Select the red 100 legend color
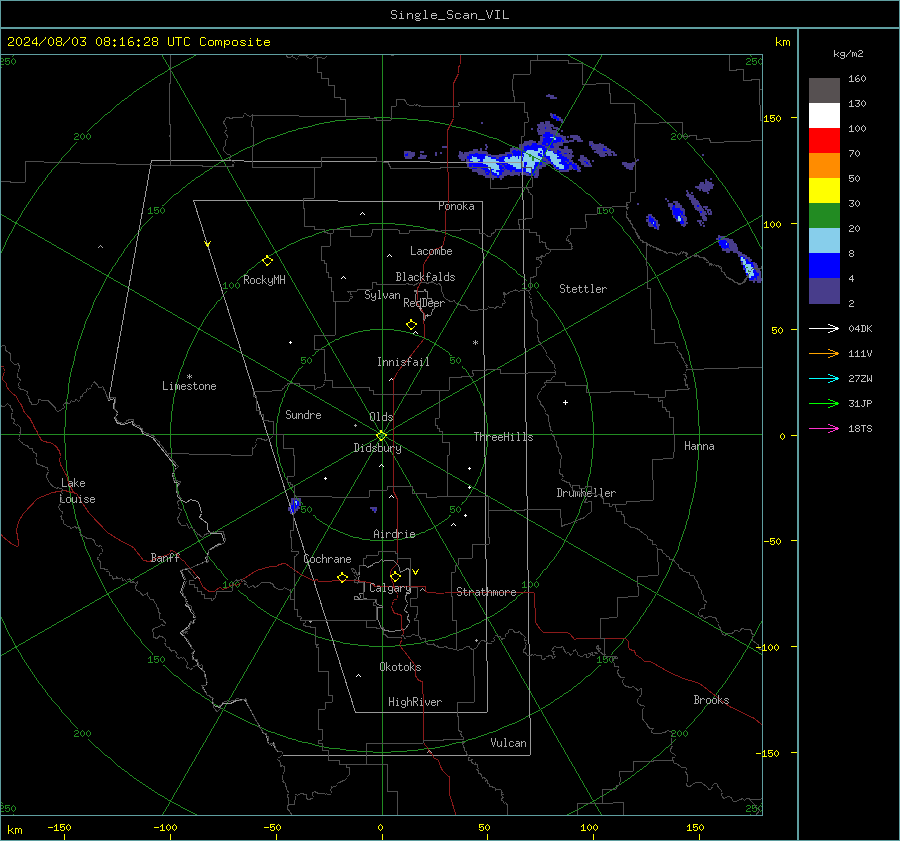This screenshot has height=841, width=900. click(824, 141)
